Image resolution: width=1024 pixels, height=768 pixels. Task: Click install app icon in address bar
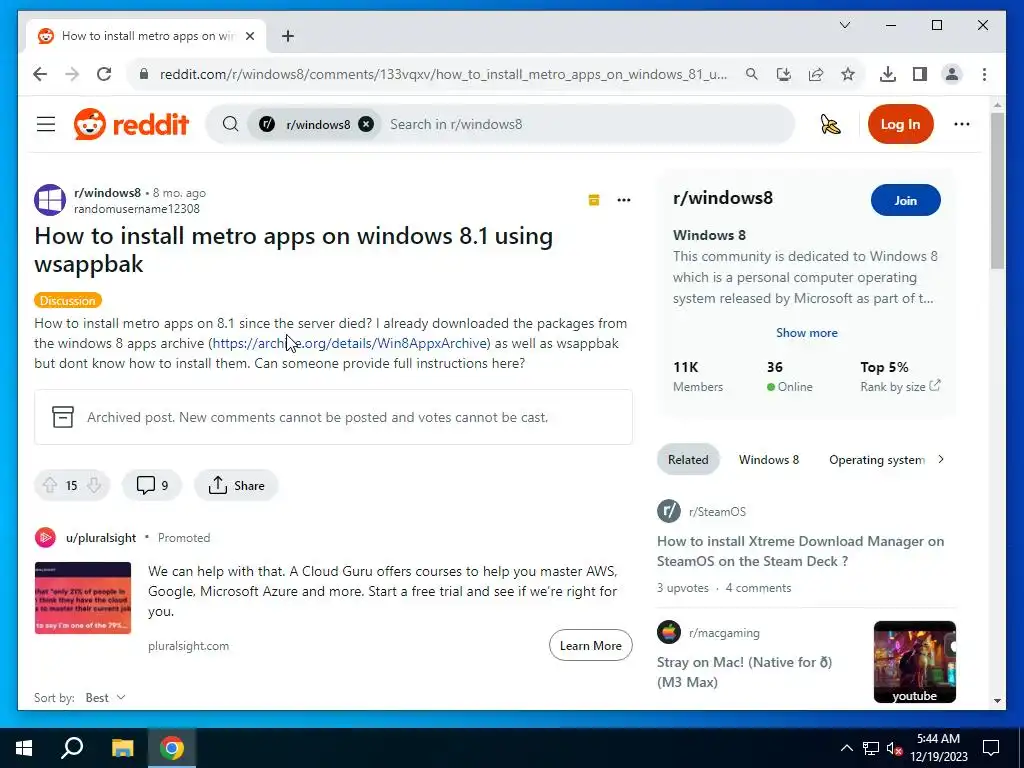click(x=784, y=74)
